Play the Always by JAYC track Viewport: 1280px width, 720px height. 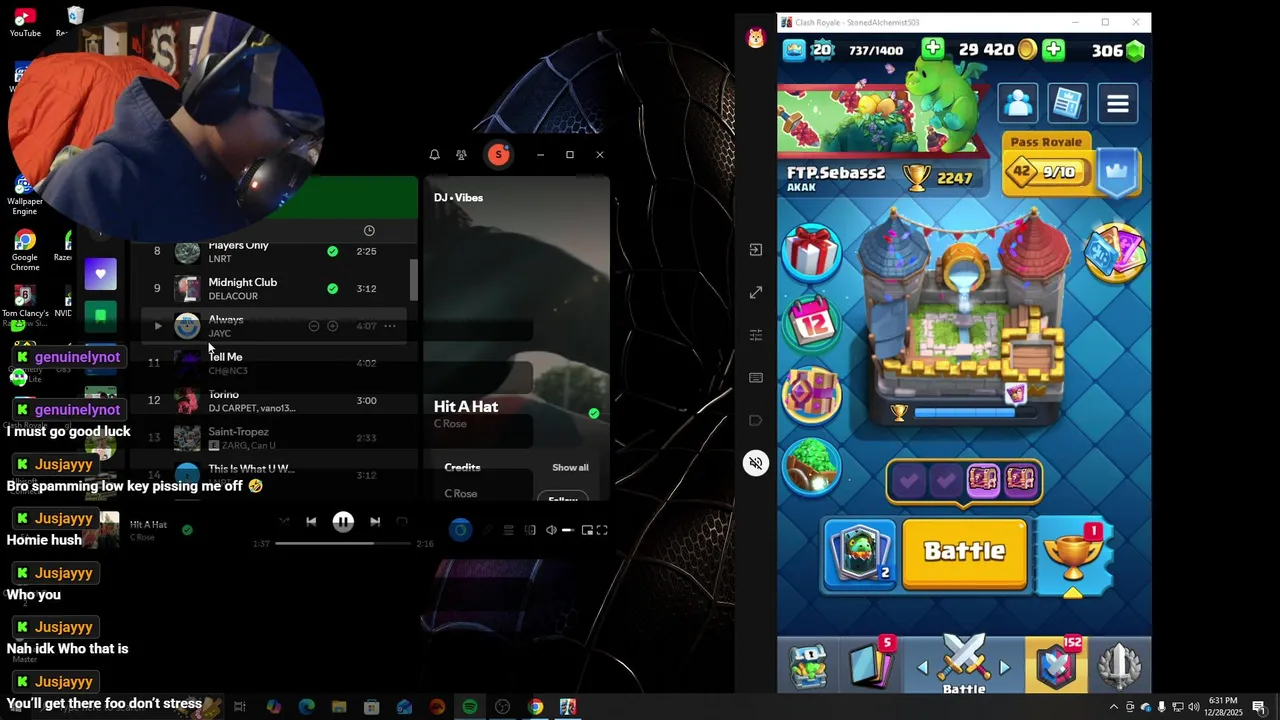pyautogui.click(x=157, y=326)
